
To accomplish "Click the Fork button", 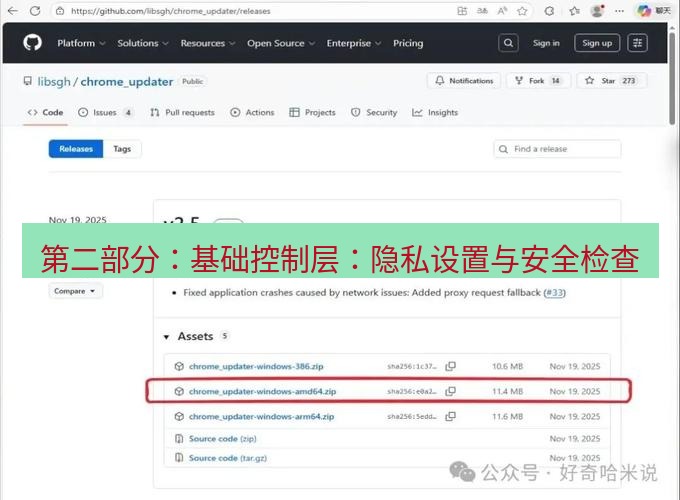I will click(538, 81).
